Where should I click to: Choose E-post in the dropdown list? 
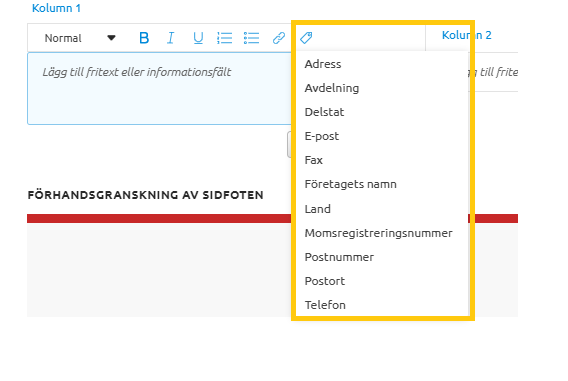pyautogui.click(x=382, y=136)
